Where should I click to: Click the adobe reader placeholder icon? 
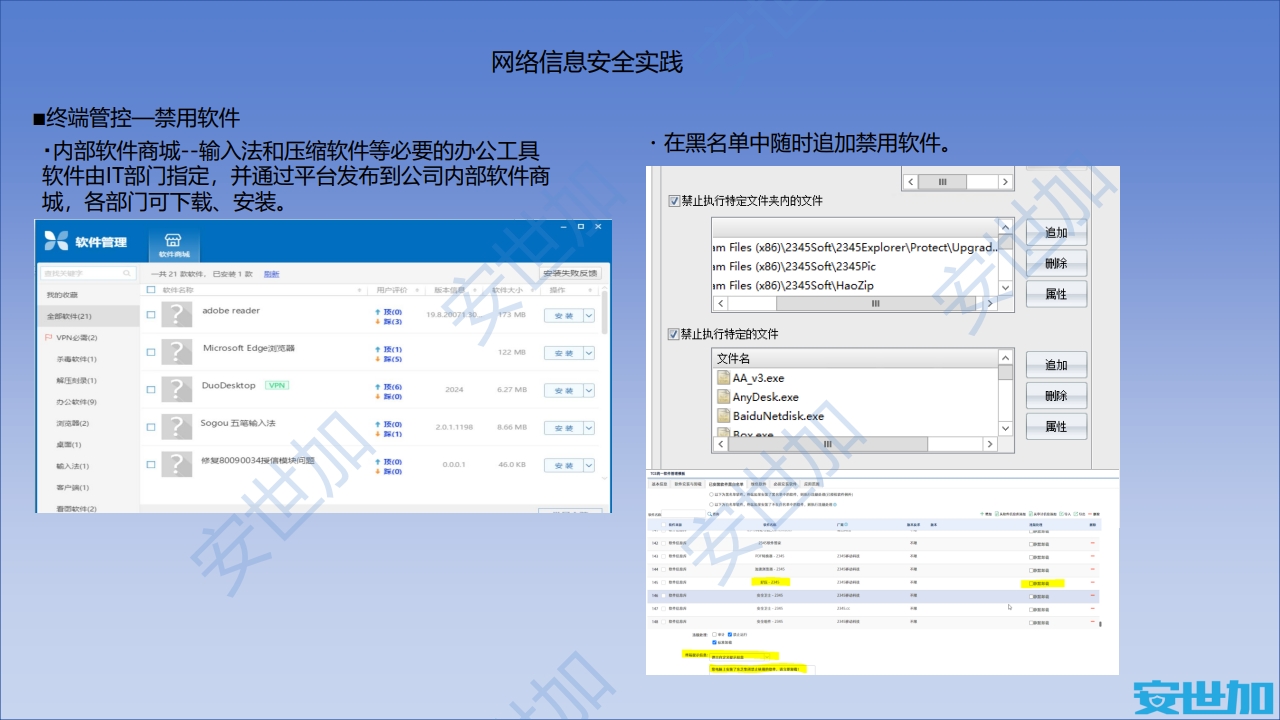[177, 315]
